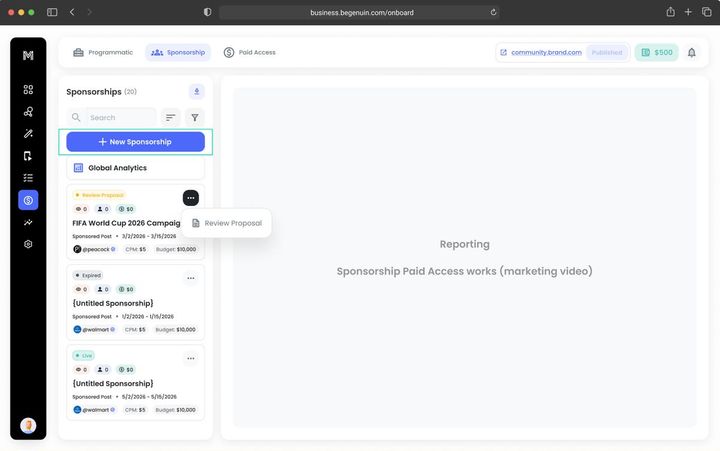Screen dimensions: 720x451
Task: Click the Reporting heading in main panel
Action: coord(465,244)
